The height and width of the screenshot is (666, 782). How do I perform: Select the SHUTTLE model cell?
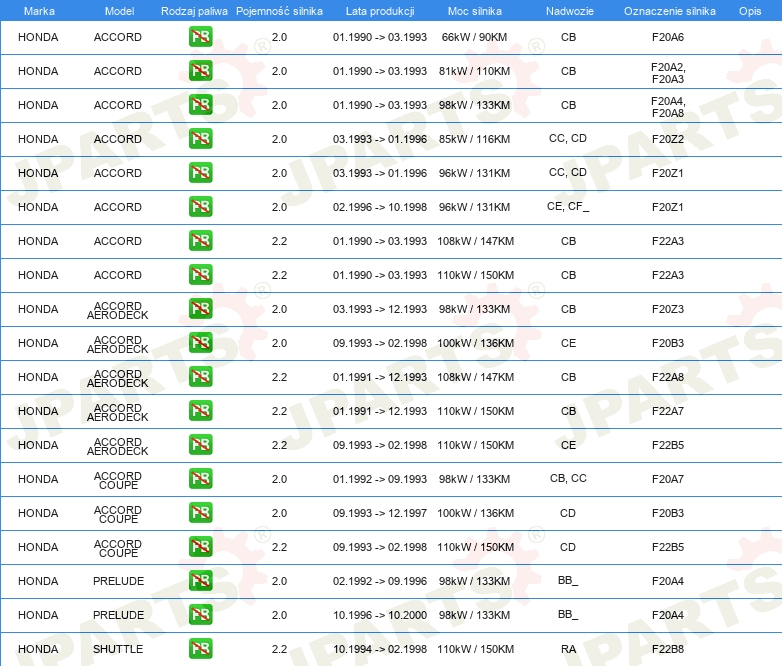coord(118,649)
